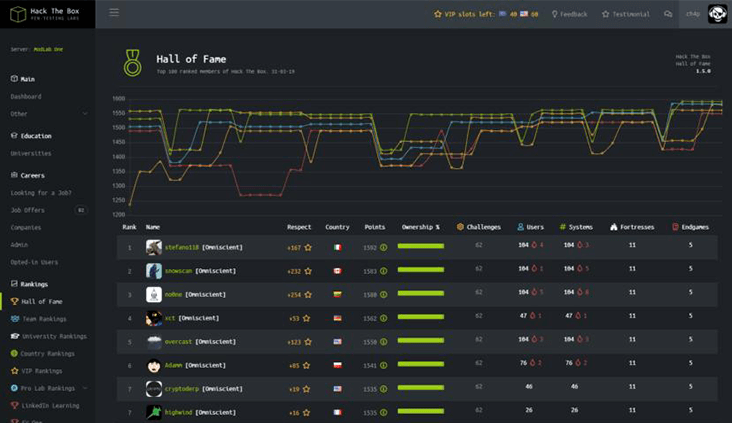This screenshot has width=732, height=423.
Task: Click the Rankings section icon
Action: pos(14,283)
